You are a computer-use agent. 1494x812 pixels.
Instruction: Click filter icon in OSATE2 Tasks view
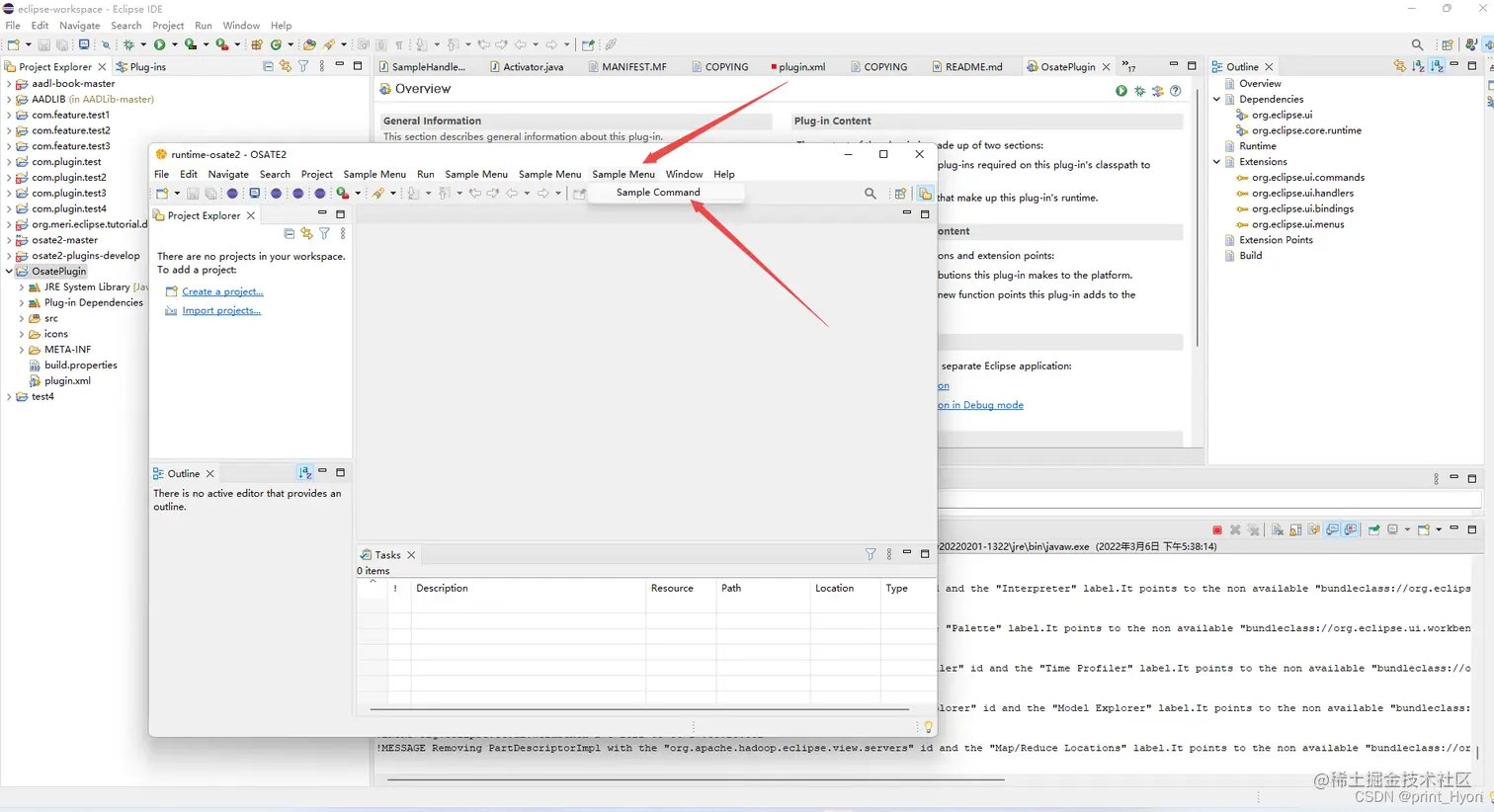pos(871,554)
